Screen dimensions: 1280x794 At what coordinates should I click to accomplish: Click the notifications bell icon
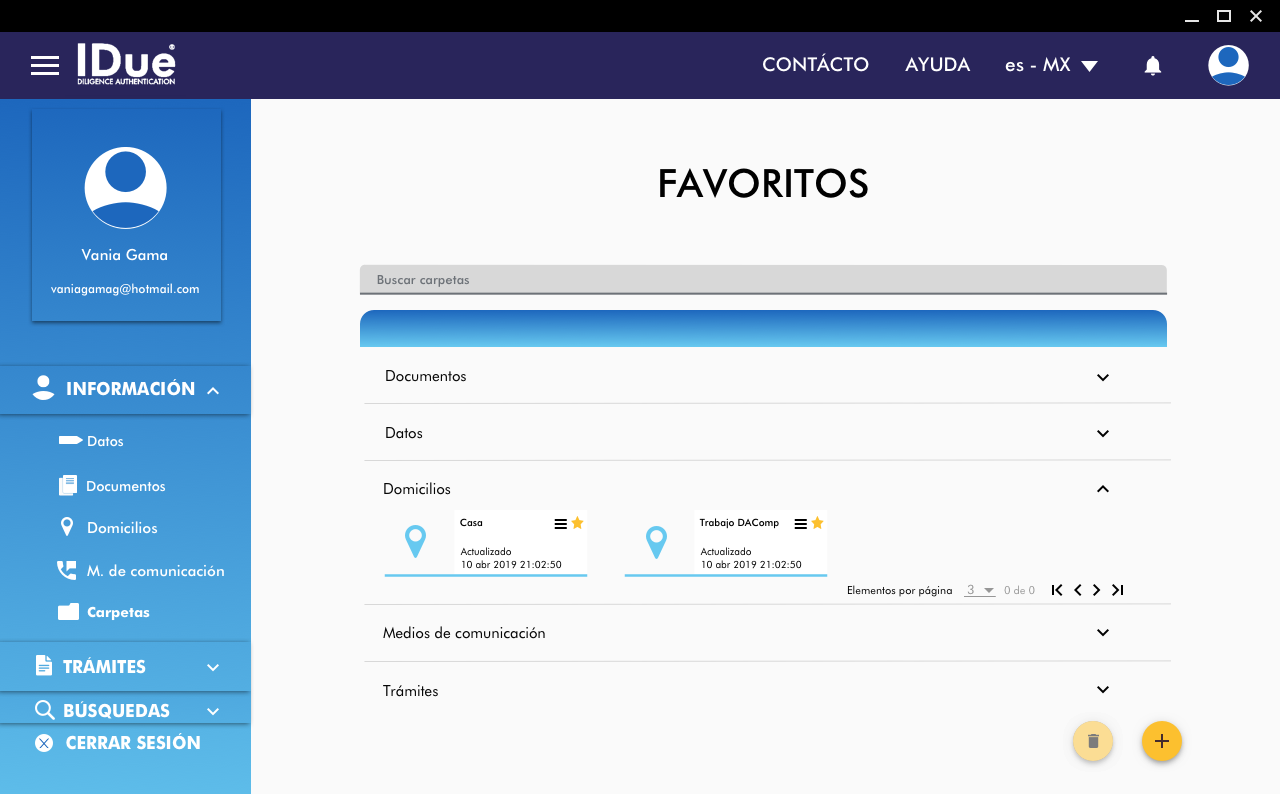(1152, 66)
